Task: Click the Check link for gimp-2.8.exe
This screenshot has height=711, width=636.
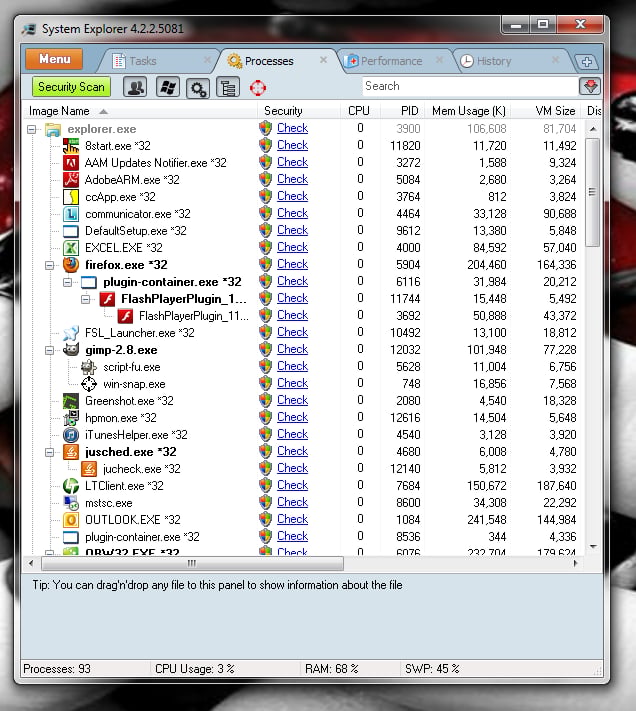Action: pyautogui.click(x=292, y=349)
